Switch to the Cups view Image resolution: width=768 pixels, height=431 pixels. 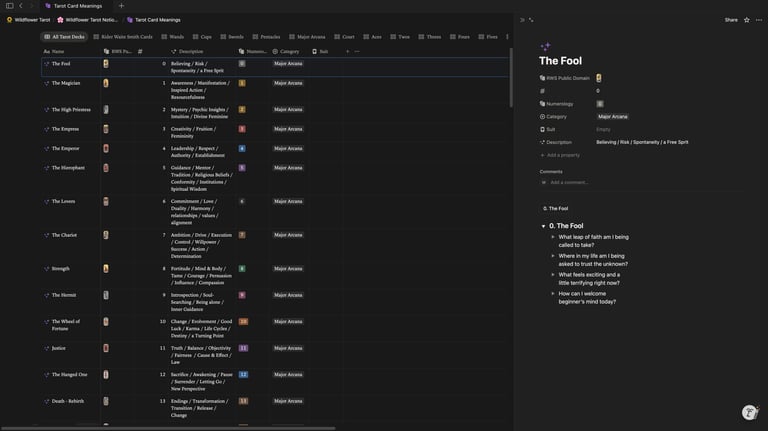pyautogui.click(x=202, y=37)
